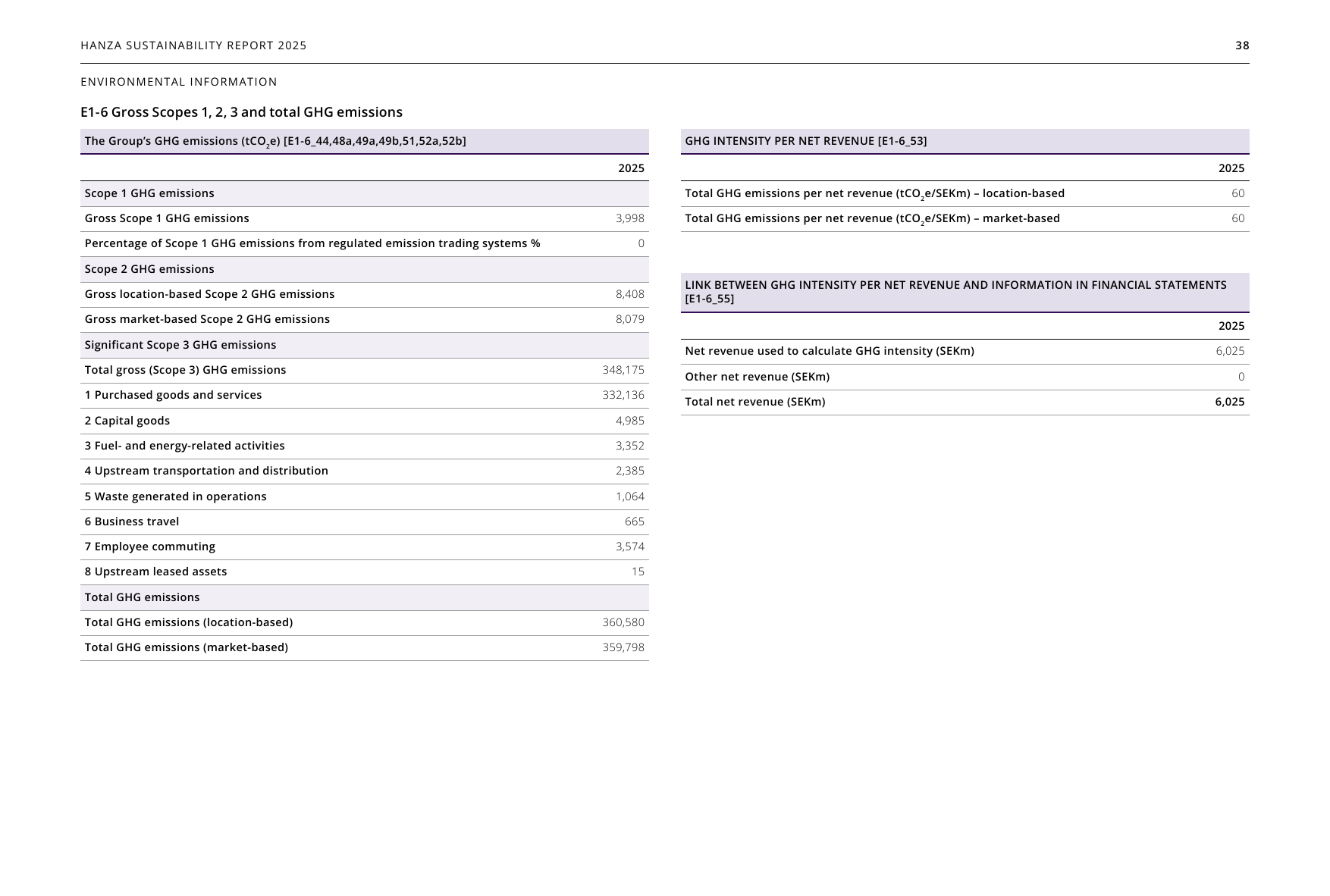The image size is (1330, 896).
Task: Select the value 8,408
Action: [x=629, y=294]
